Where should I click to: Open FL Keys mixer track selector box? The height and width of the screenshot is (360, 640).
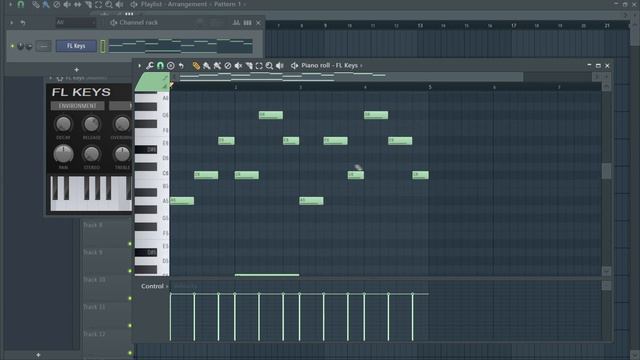point(44,46)
